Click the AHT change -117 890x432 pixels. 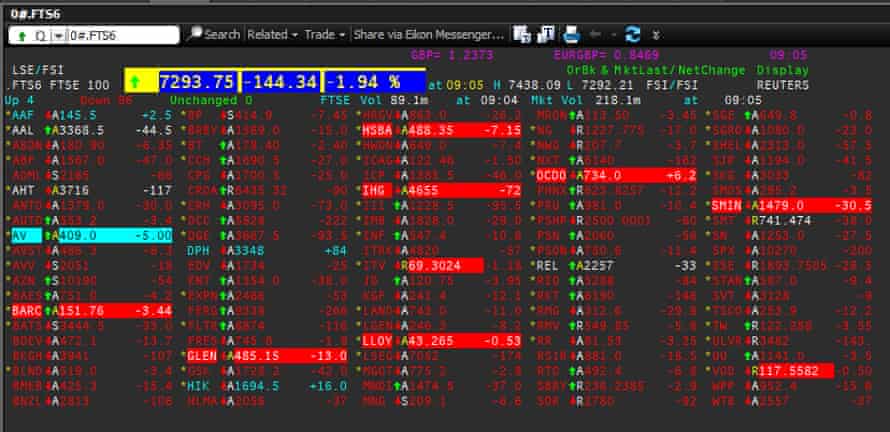[x=158, y=190]
